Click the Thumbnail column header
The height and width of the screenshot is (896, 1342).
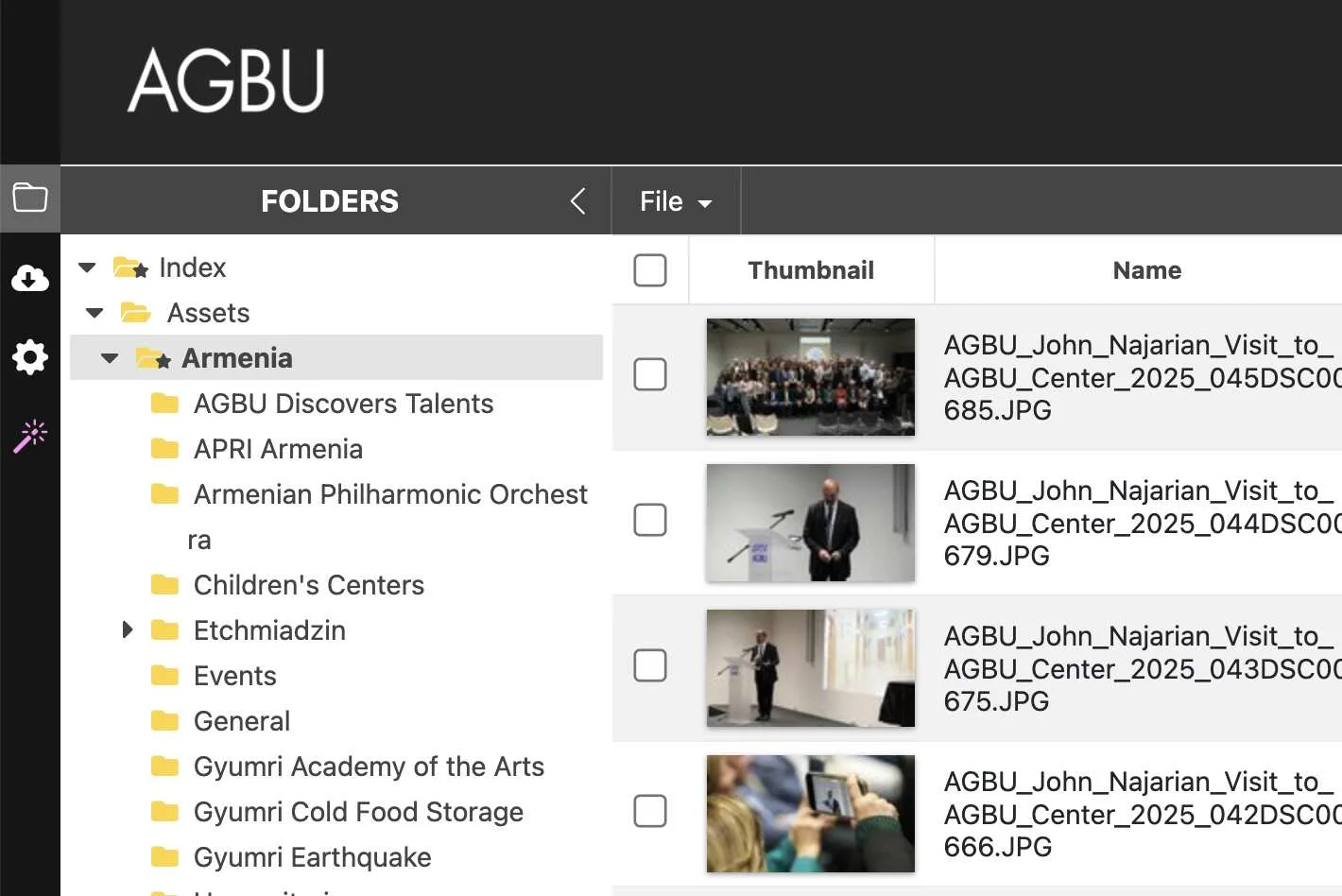811,270
